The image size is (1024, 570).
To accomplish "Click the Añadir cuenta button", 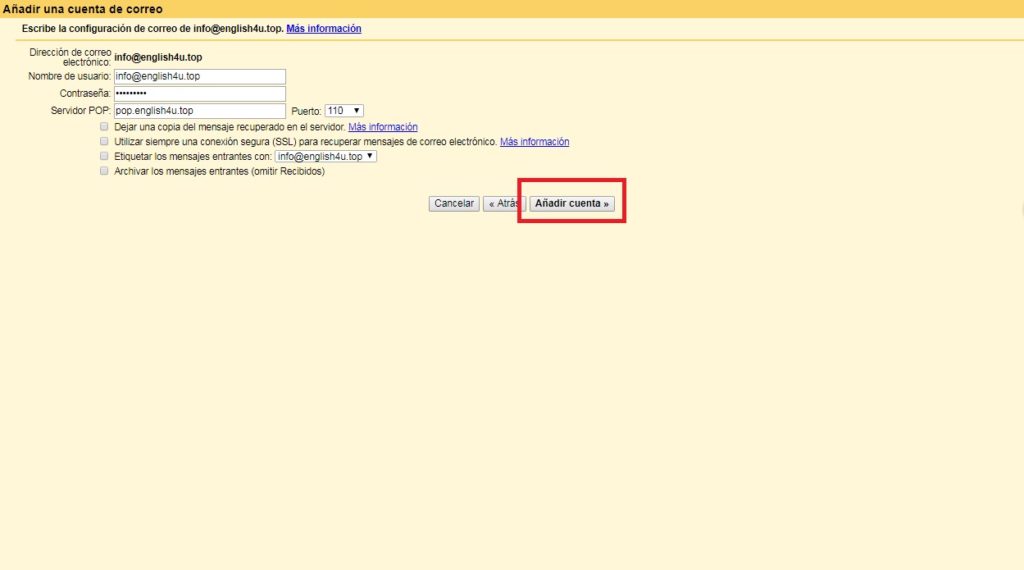I will coord(571,204).
